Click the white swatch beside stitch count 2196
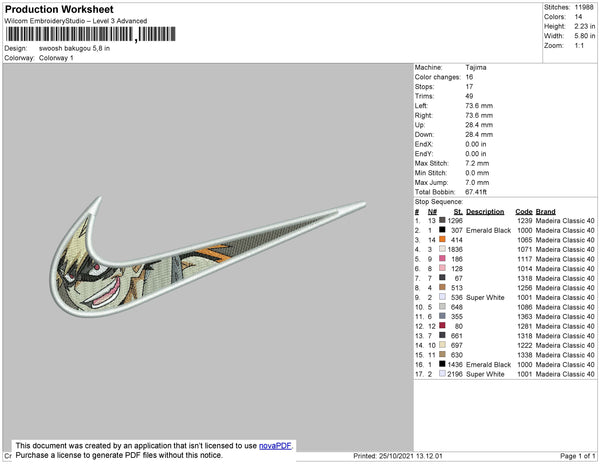 point(442,373)
